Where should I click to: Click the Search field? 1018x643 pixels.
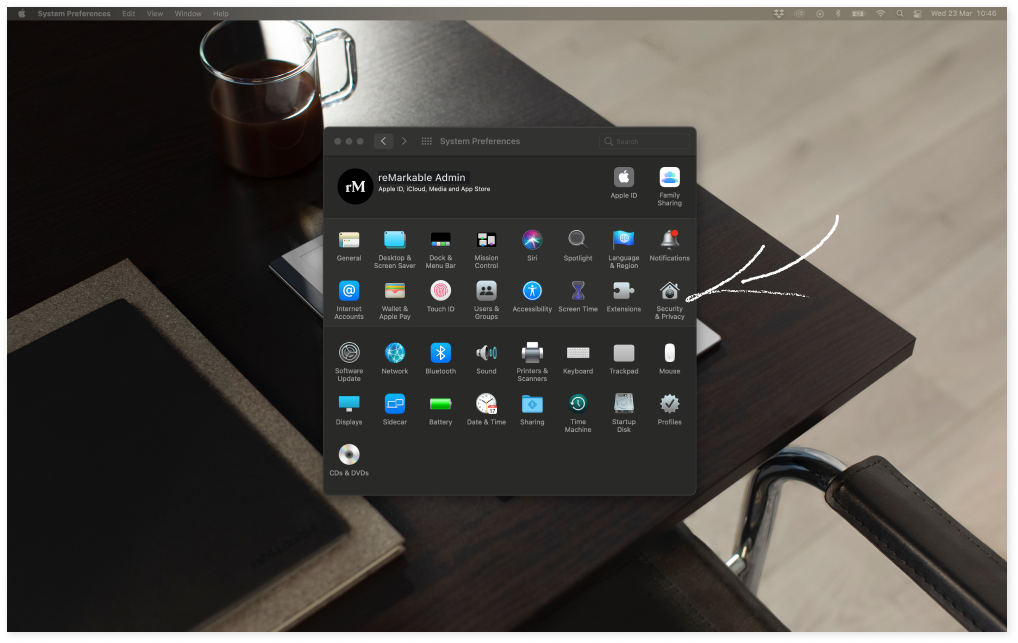click(x=645, y=142)
